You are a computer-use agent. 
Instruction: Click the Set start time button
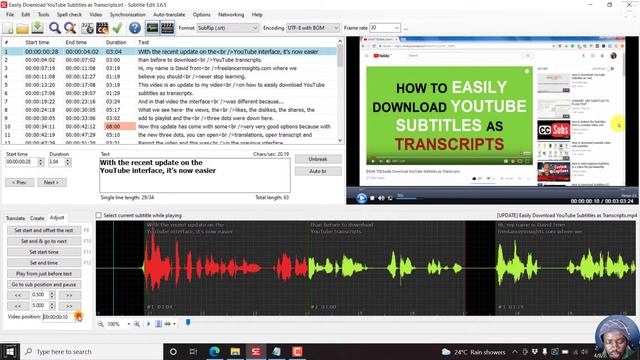click(44, 252)
